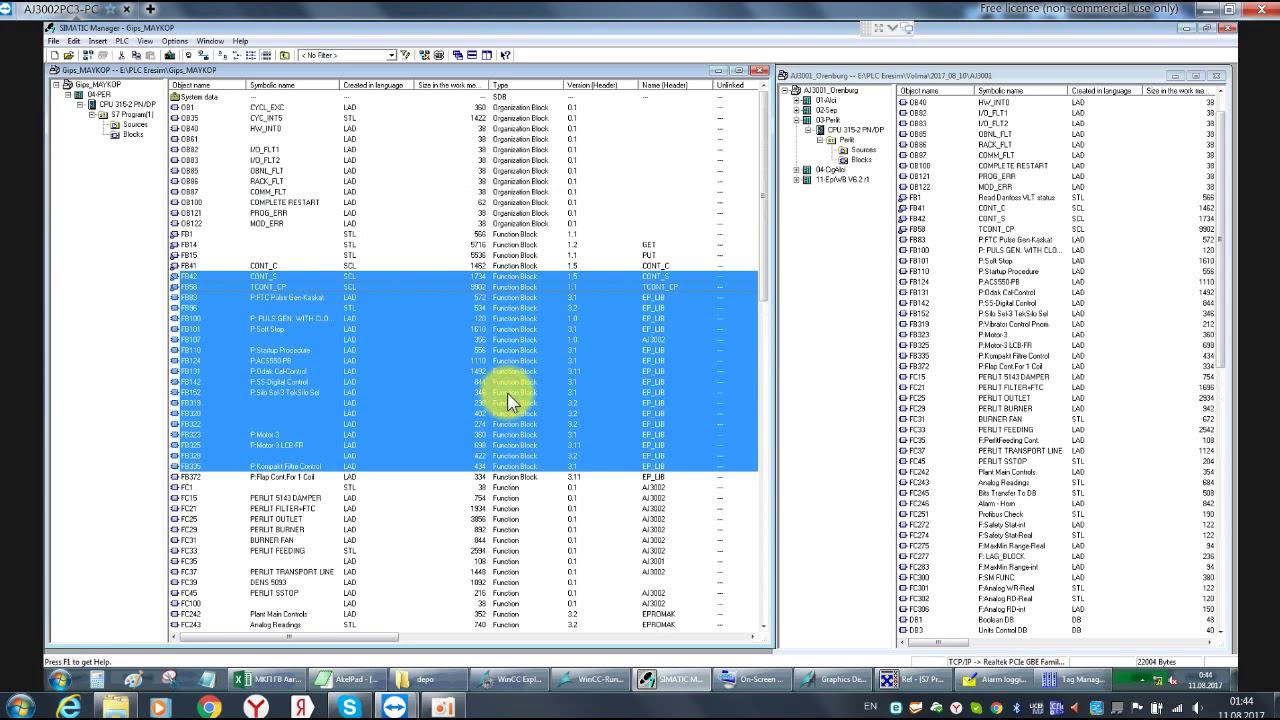Sort by Type column in Gips_MAYKOP
Image resolution: width=1280 pixels, height=720 pixels.
coord(526,85)
